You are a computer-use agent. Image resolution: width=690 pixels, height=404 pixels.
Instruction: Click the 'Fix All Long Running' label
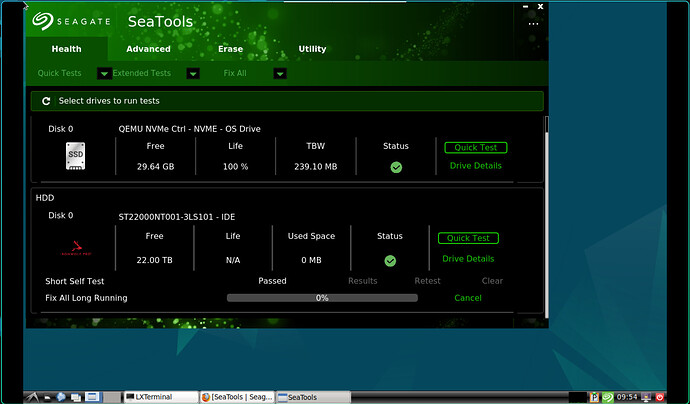click(x=86, y=298)
